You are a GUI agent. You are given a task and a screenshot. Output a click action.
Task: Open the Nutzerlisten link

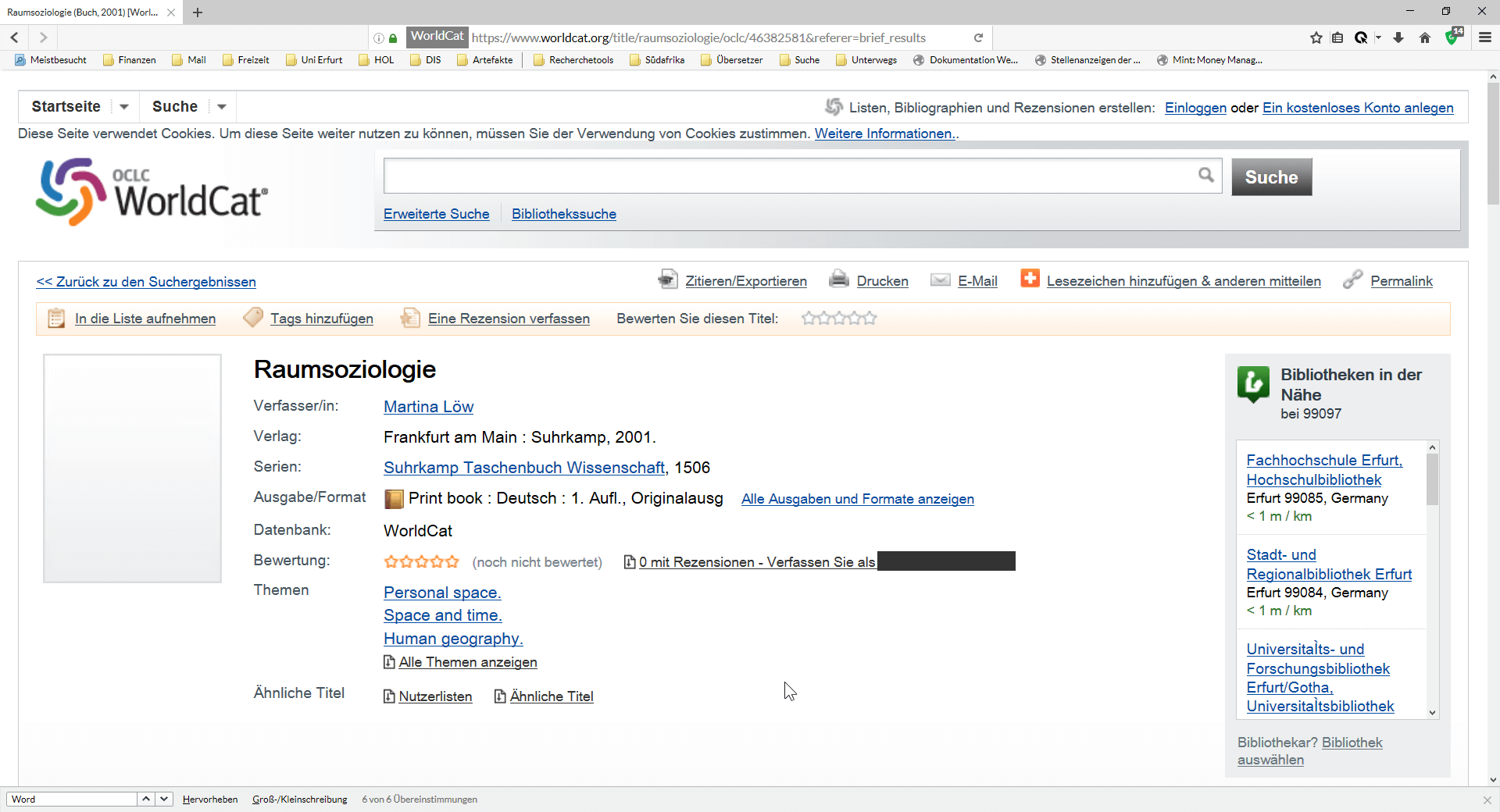pyautogui.click(x=435, y=696)
